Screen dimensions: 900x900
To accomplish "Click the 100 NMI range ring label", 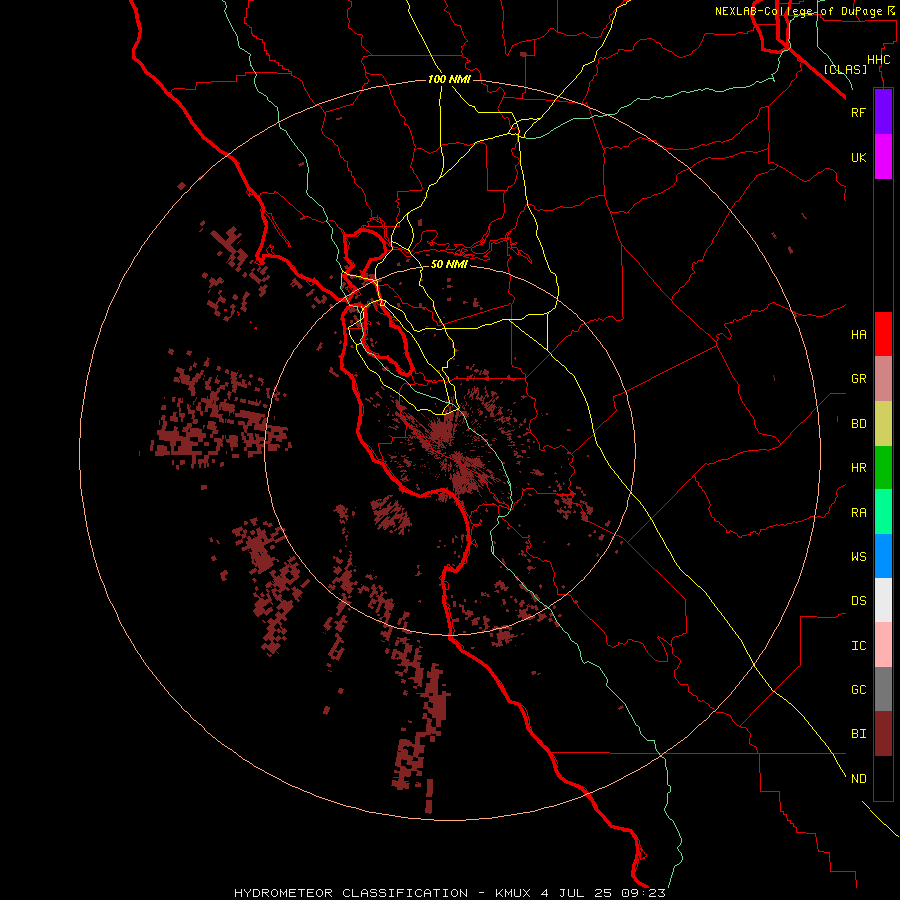I will coord(449,79).
